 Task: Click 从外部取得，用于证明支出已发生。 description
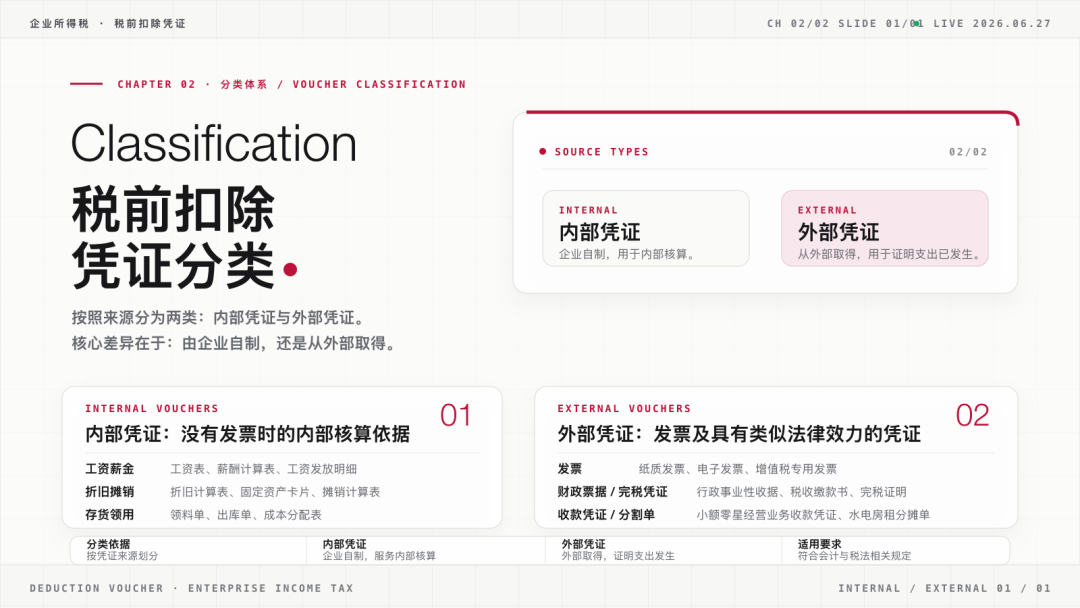click(x=891, y=254)
